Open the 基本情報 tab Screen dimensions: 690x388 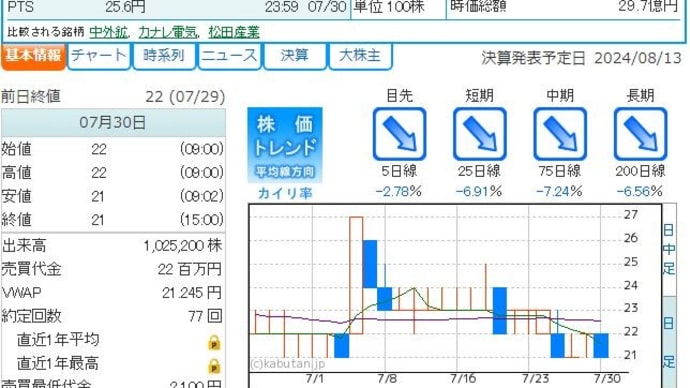[x=33, y=56]
